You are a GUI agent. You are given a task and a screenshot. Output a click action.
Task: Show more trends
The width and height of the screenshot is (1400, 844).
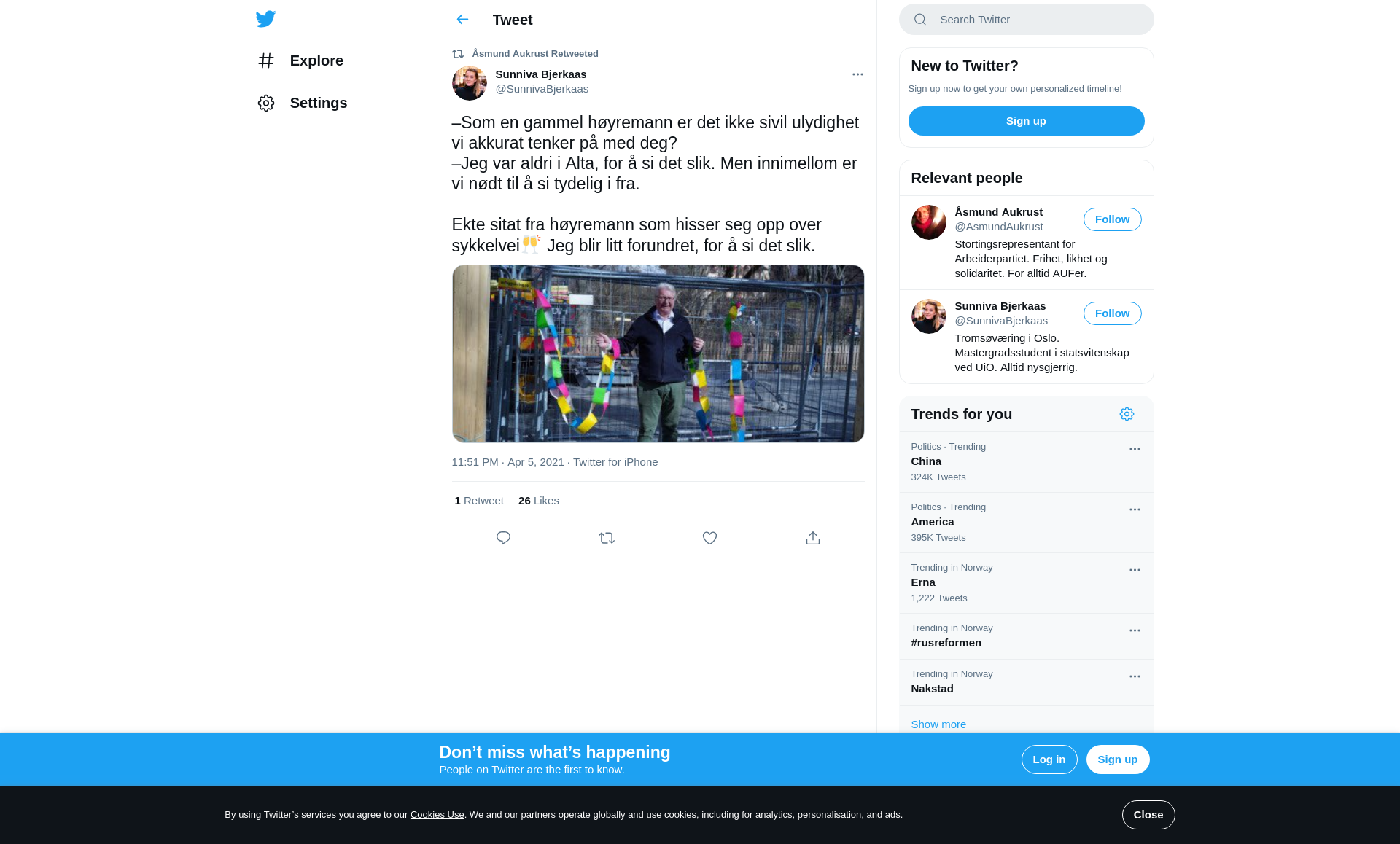pos(938,724)
